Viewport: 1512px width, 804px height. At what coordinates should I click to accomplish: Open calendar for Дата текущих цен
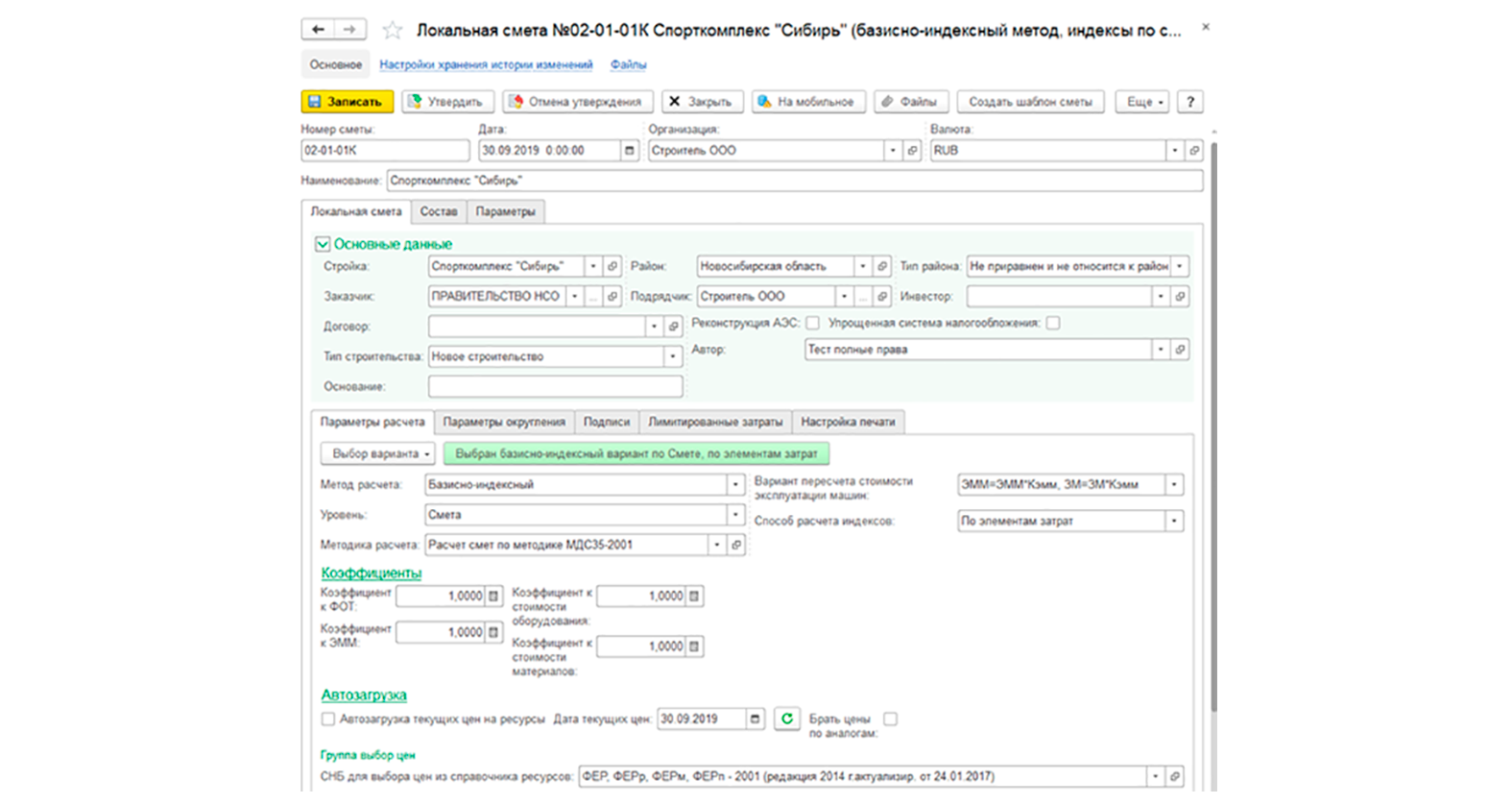[x=756, y=719]
